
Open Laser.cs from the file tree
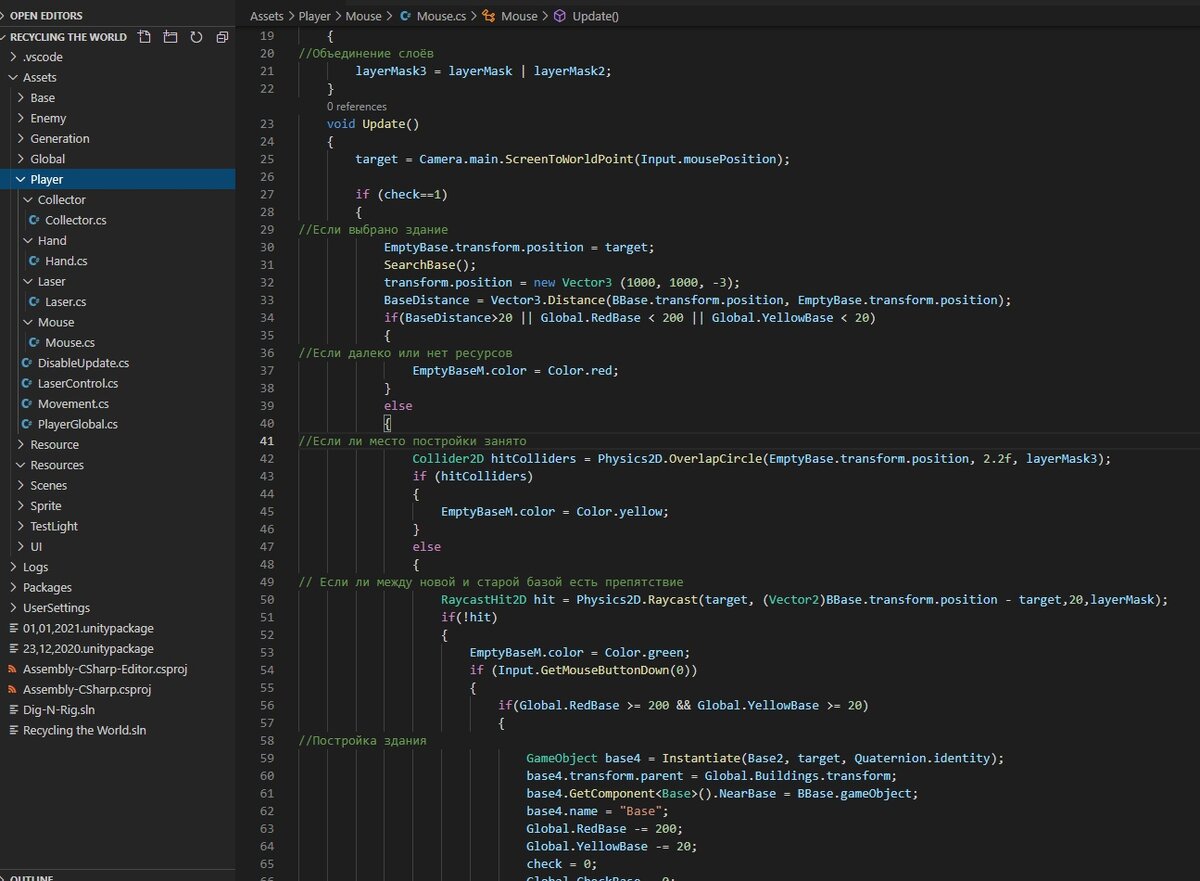pos(65,302)
